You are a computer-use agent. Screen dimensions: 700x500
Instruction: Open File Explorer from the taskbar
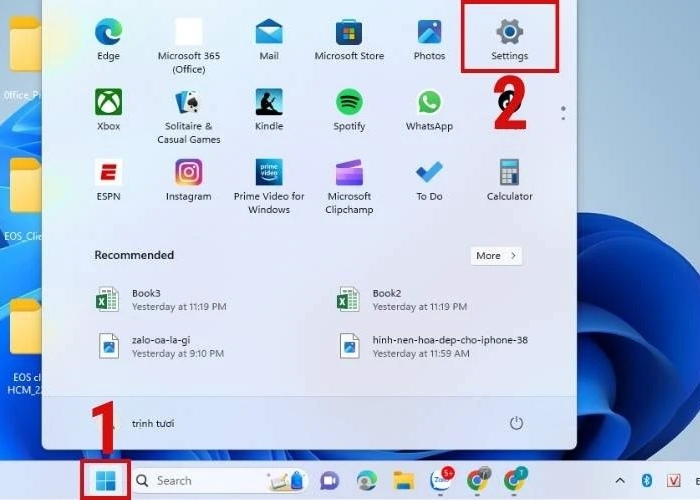(403, 481)
